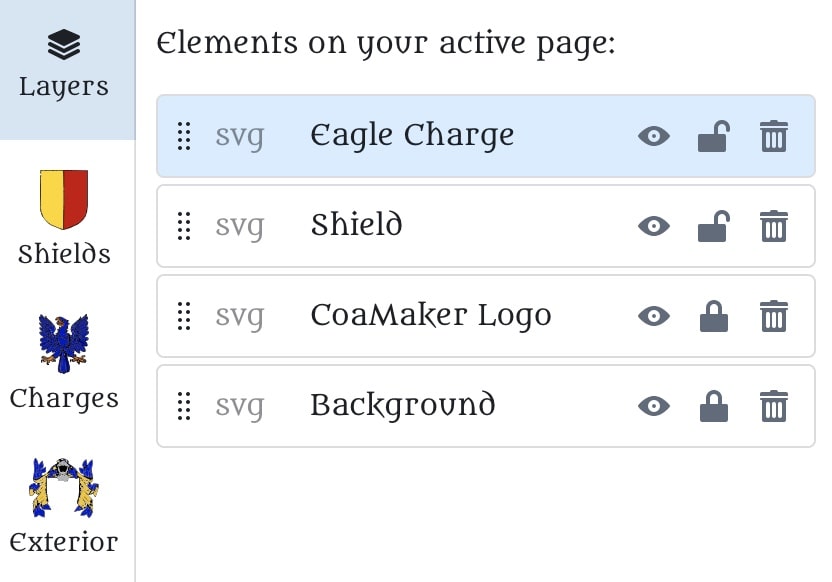Toggle visibility of Shield layer
Viewport: 832px width, 582px height.
point(654,226)
